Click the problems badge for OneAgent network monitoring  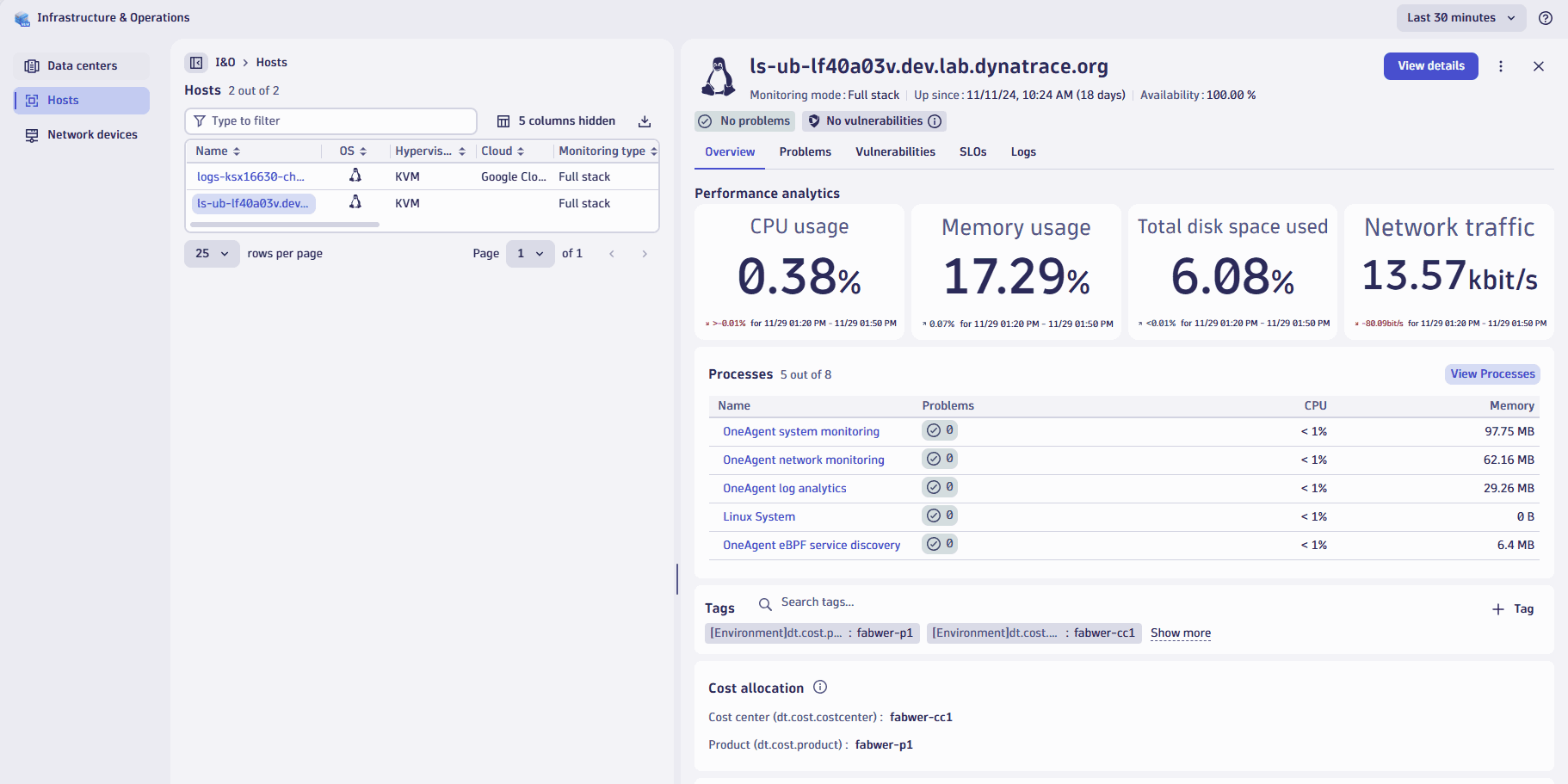tap(940, 459)
